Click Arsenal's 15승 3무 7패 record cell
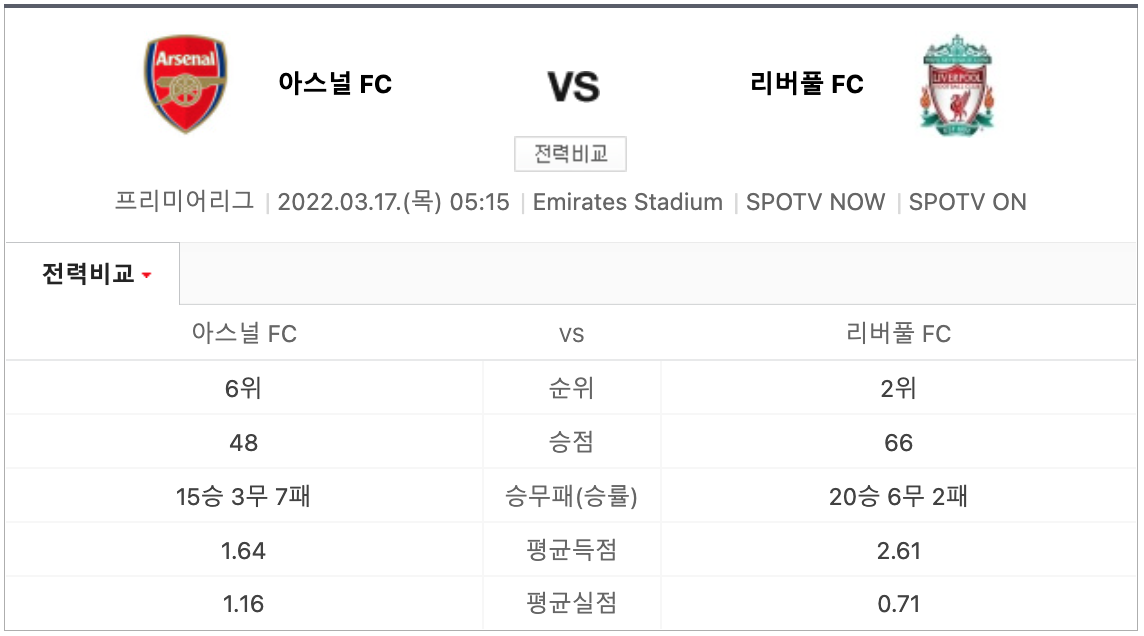Viewport: 1144px width, 636px height. coord(243,496)
